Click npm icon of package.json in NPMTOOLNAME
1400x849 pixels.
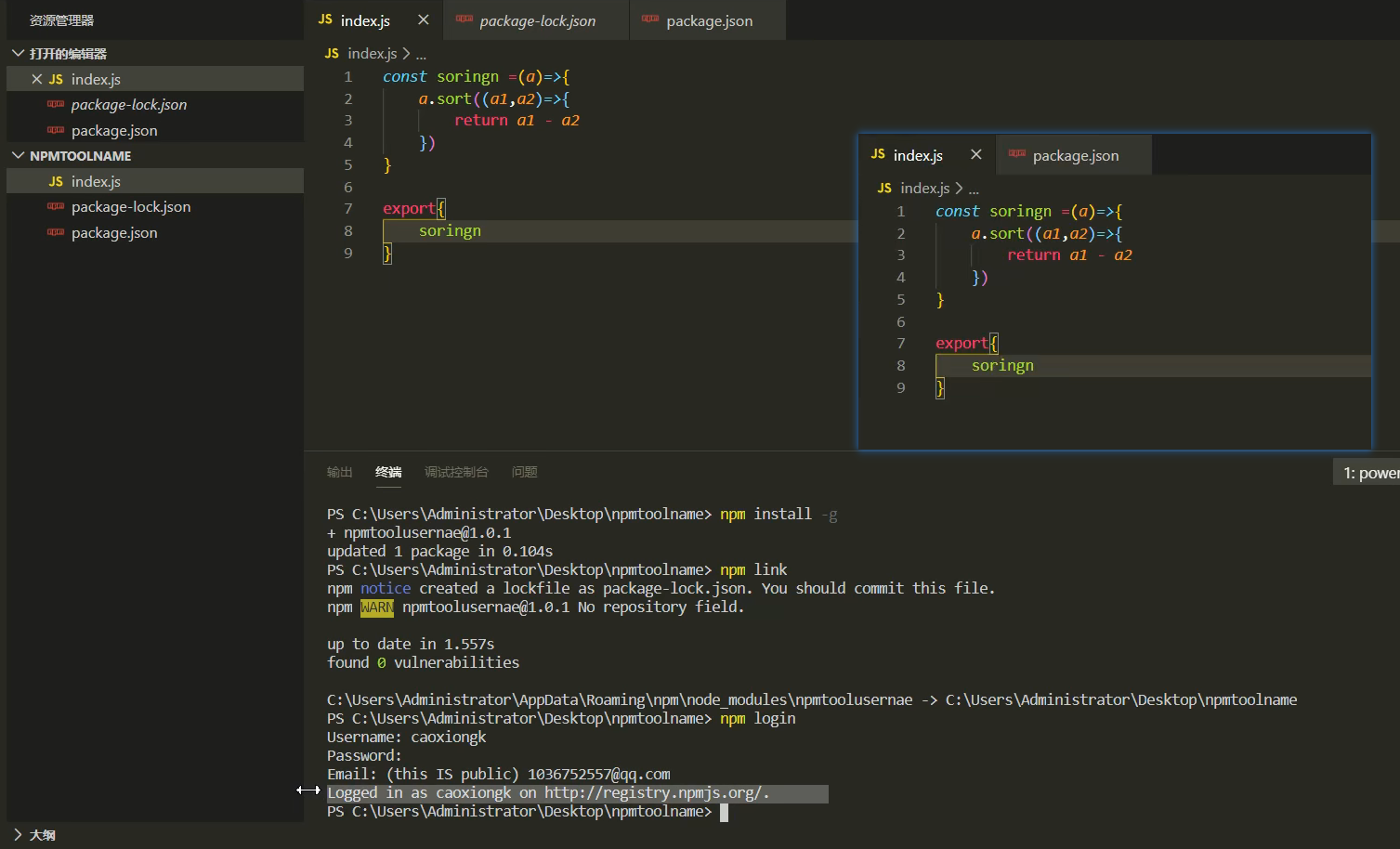point(56,232)
